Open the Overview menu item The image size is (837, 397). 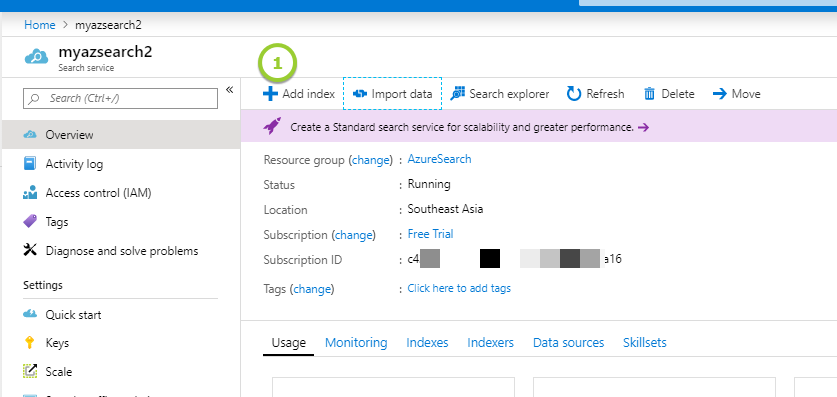pyautogui.click(x=121, y=134)
